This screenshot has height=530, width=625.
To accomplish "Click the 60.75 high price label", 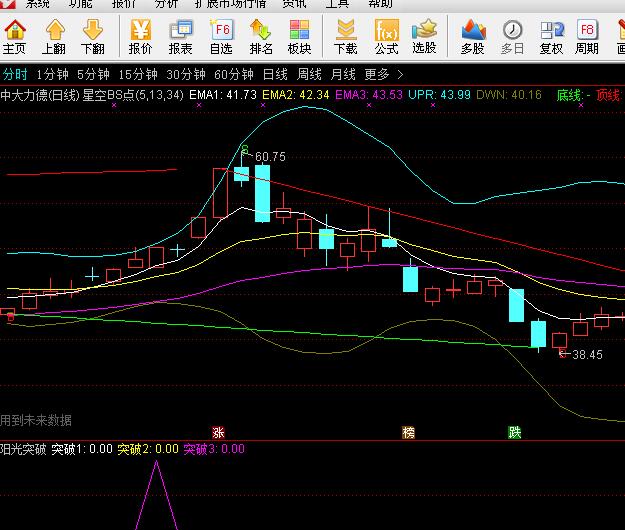I will coord(270,157).
